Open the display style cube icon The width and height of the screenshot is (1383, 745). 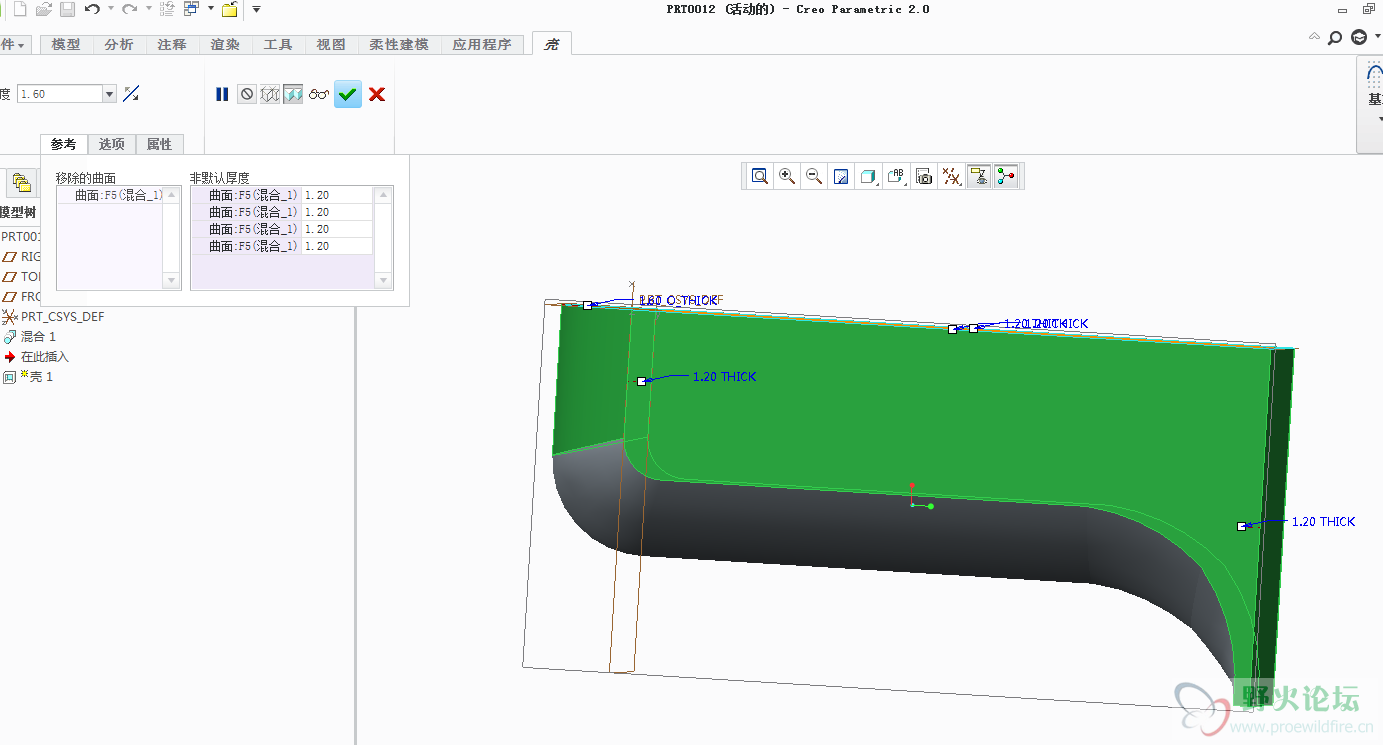[868, 176]
